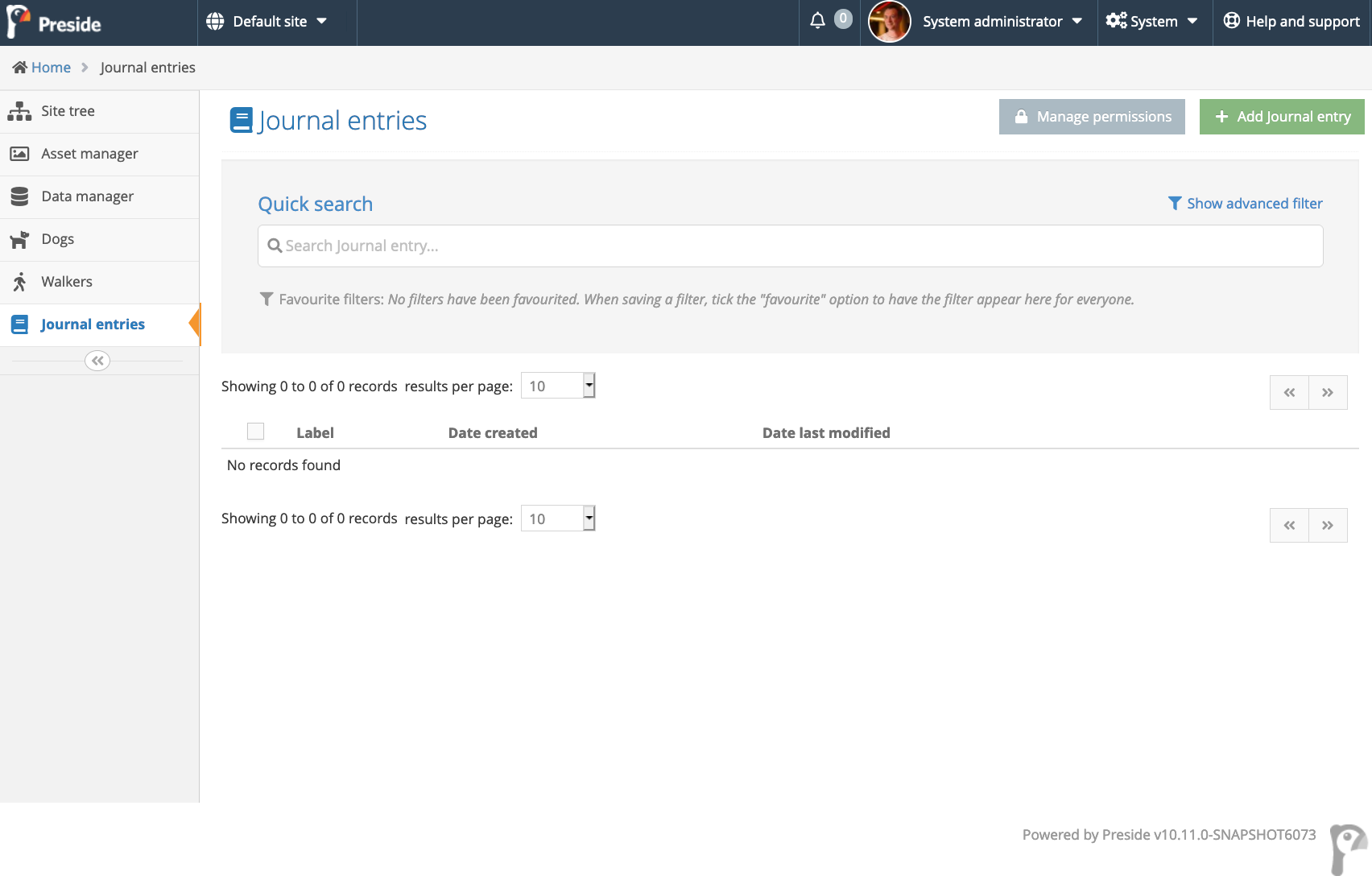Open Asset manager in sidebar
1372x880 pixels.
(x=89, y=154)
